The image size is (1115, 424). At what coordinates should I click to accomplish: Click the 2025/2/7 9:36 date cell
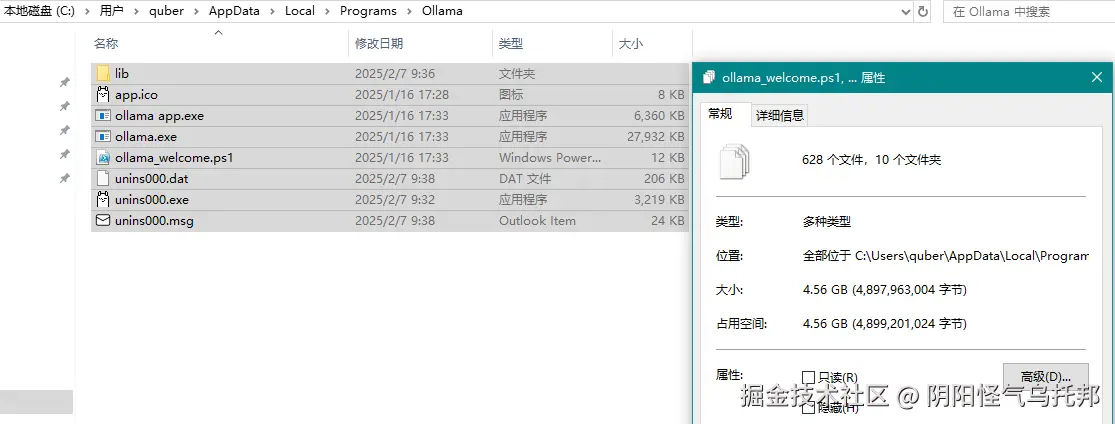point(395,73)
